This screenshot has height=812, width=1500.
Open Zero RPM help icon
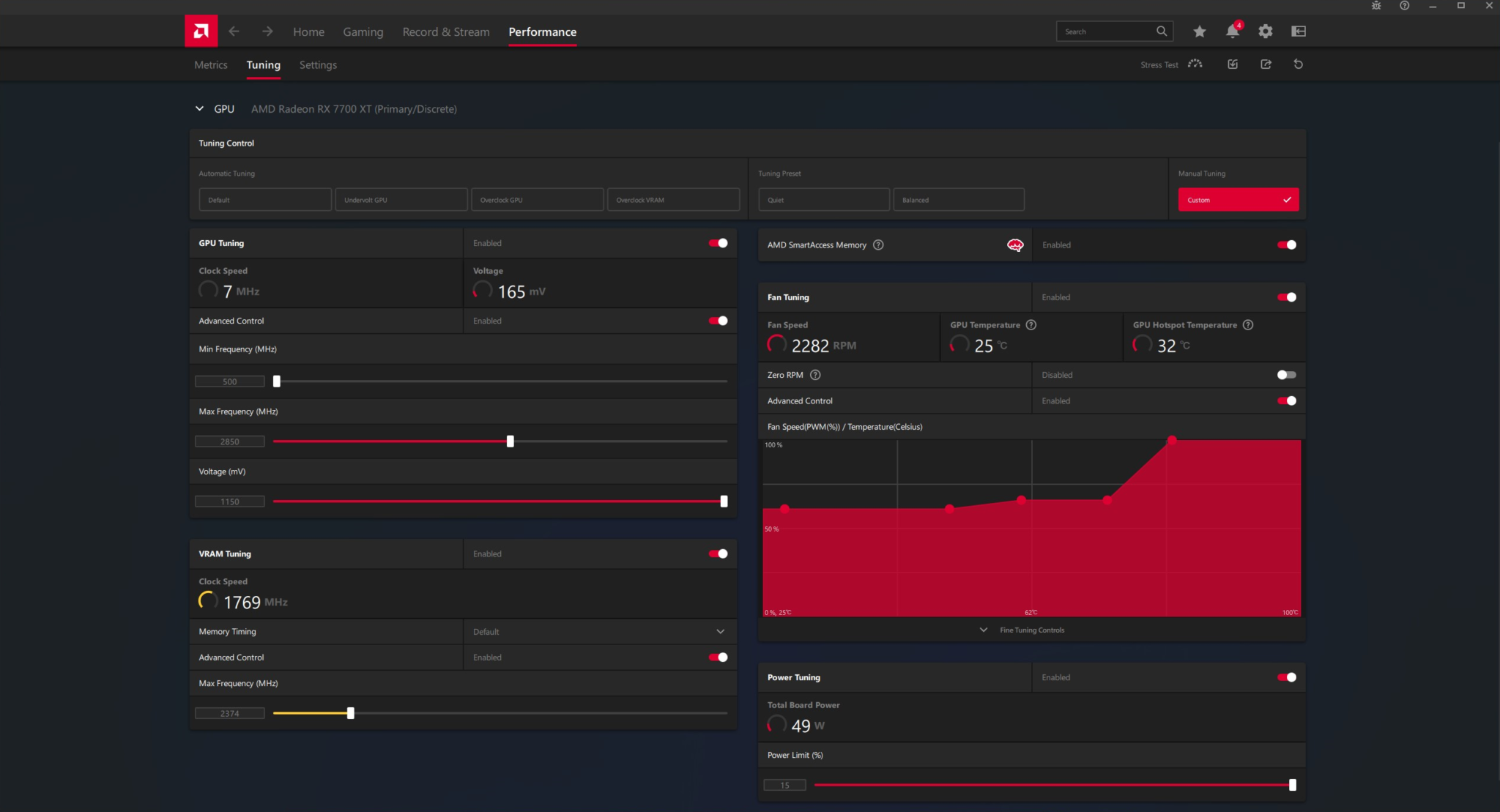(815, 375)
